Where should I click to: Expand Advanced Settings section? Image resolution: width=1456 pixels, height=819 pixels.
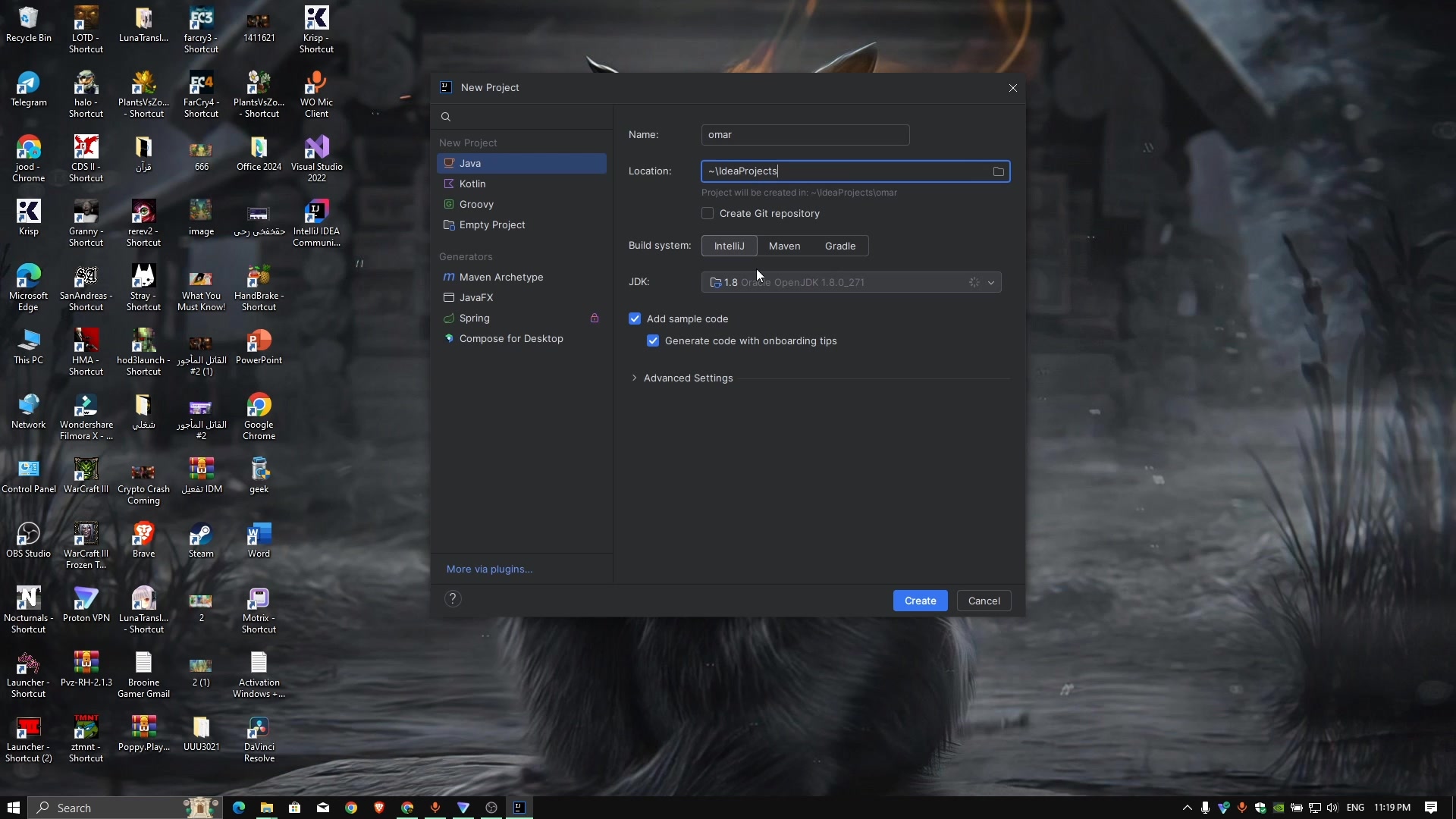click(x=681, y=378)
